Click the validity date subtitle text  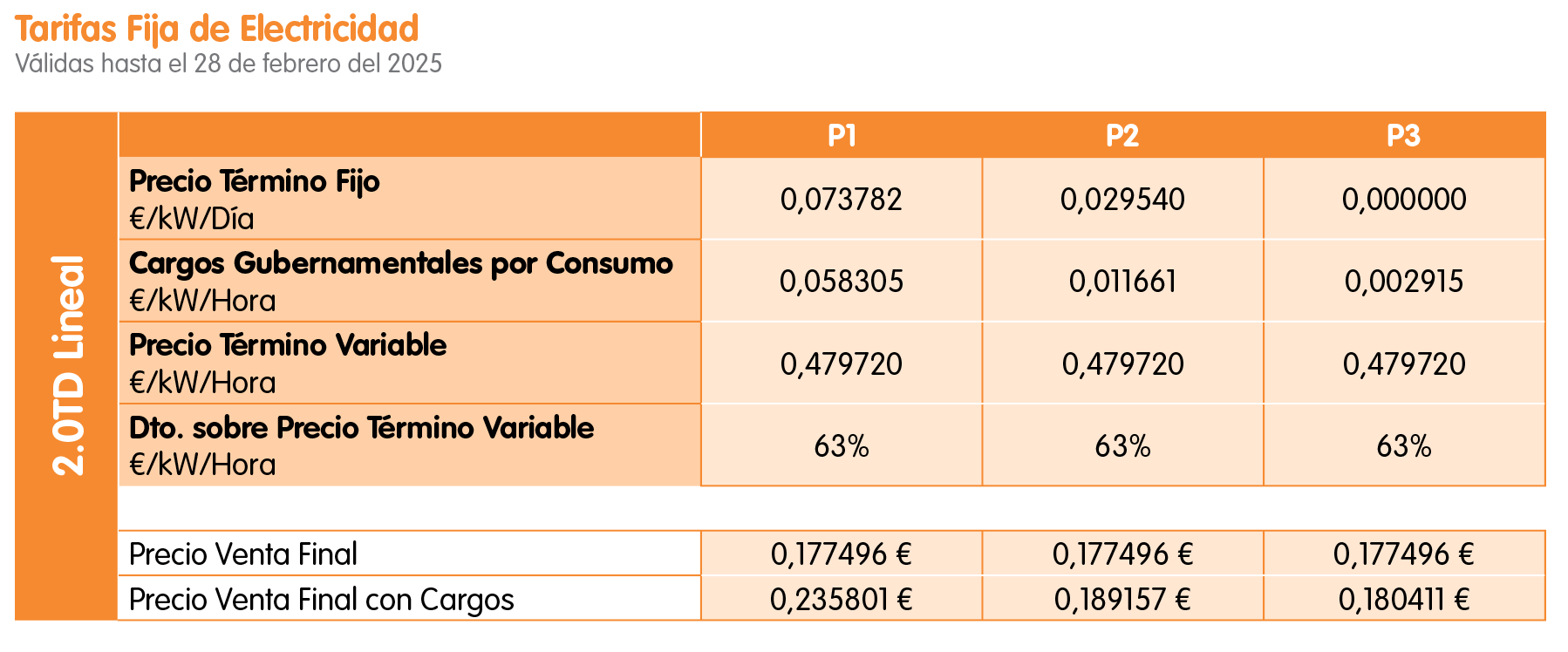click(228, 64)
